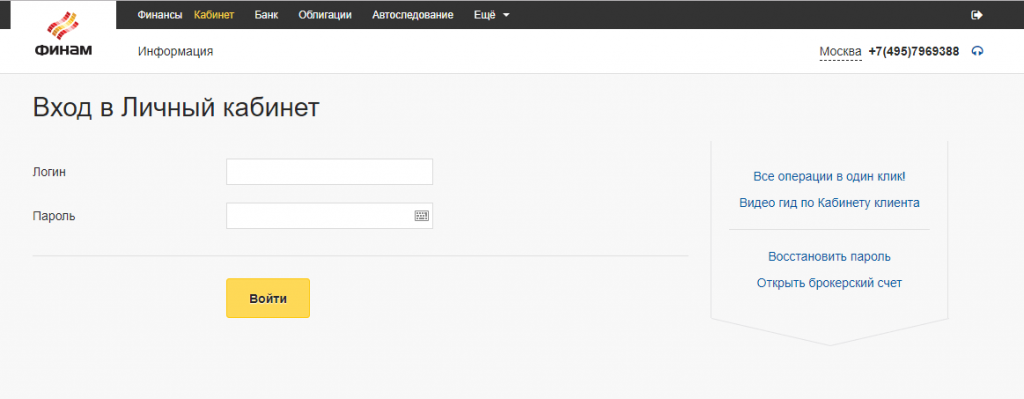Select the Кабинет menu item
Viewport: 1024px width, 399px height.
pos(214,15)
